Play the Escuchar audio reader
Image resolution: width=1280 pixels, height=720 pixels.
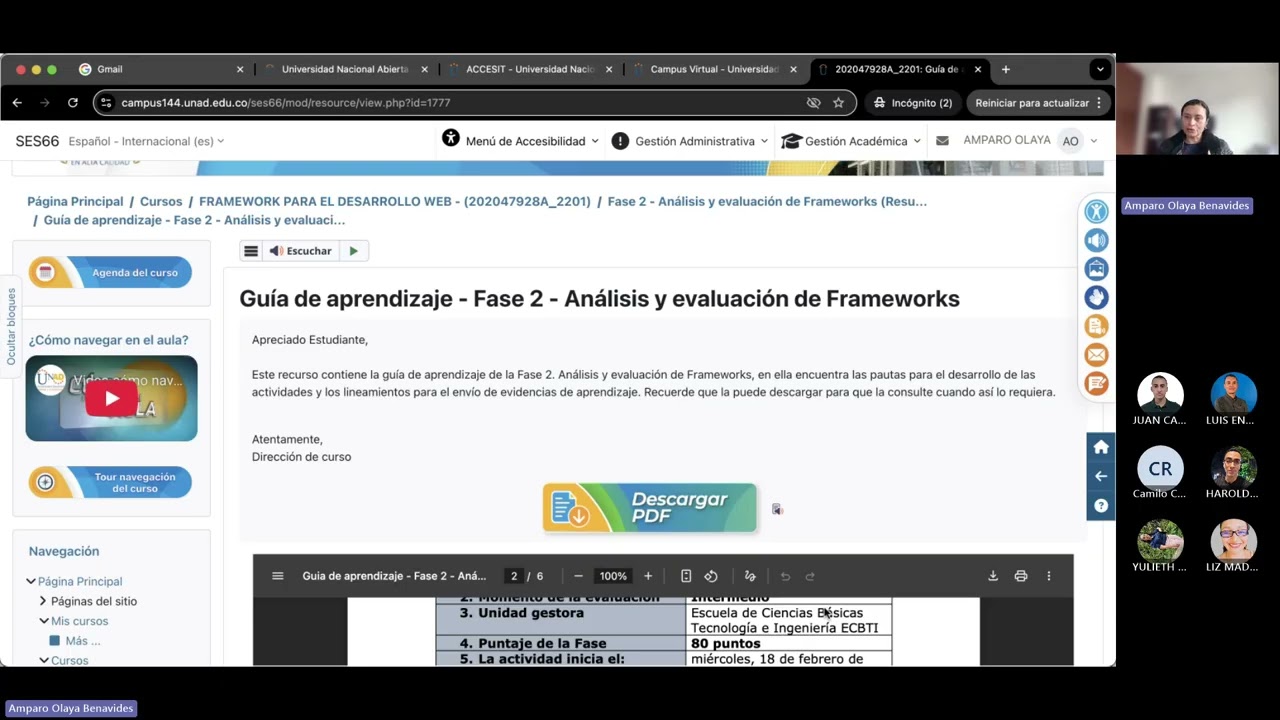(x=353, y=251)
